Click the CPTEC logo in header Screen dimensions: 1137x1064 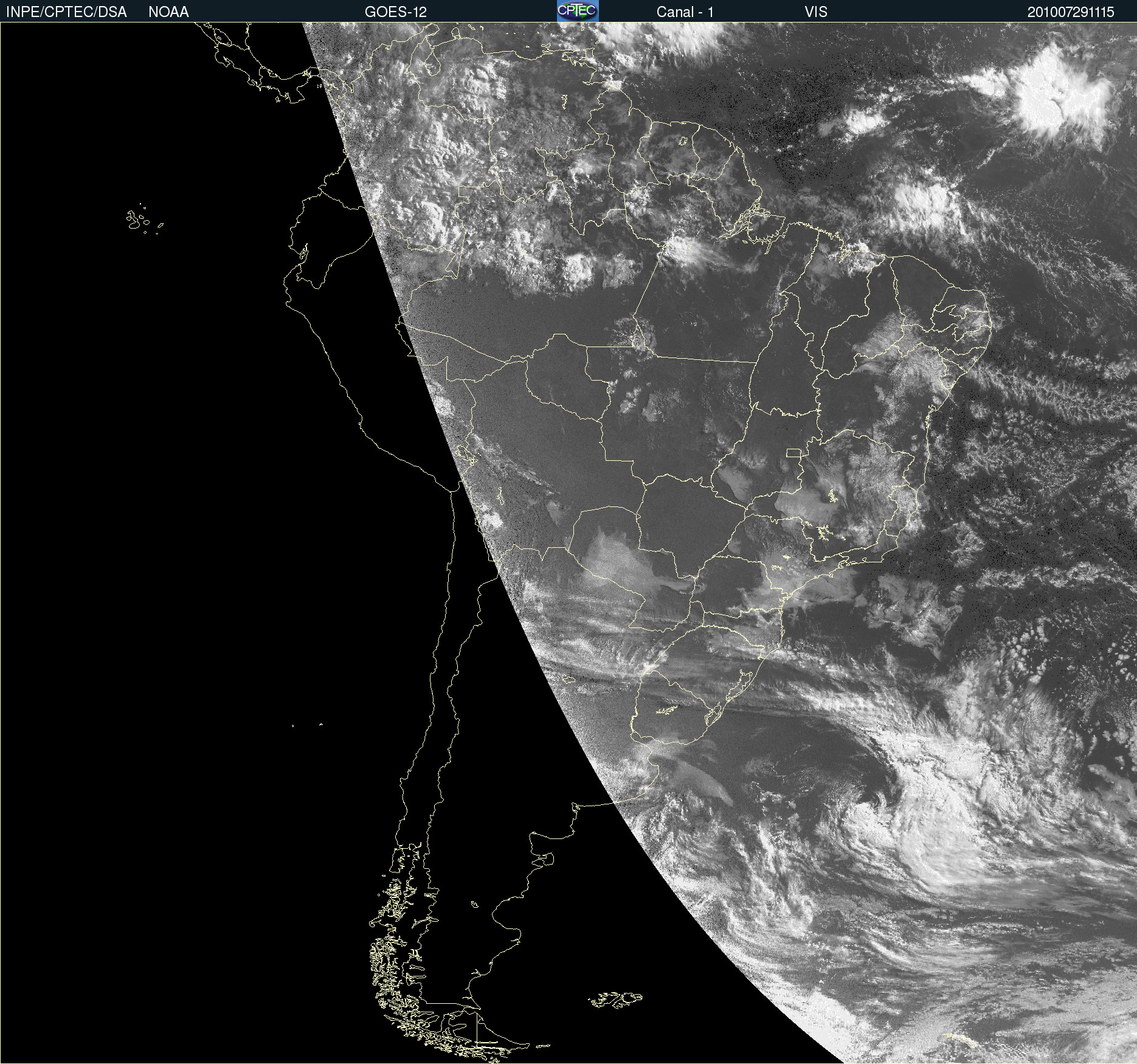(578, 11)
